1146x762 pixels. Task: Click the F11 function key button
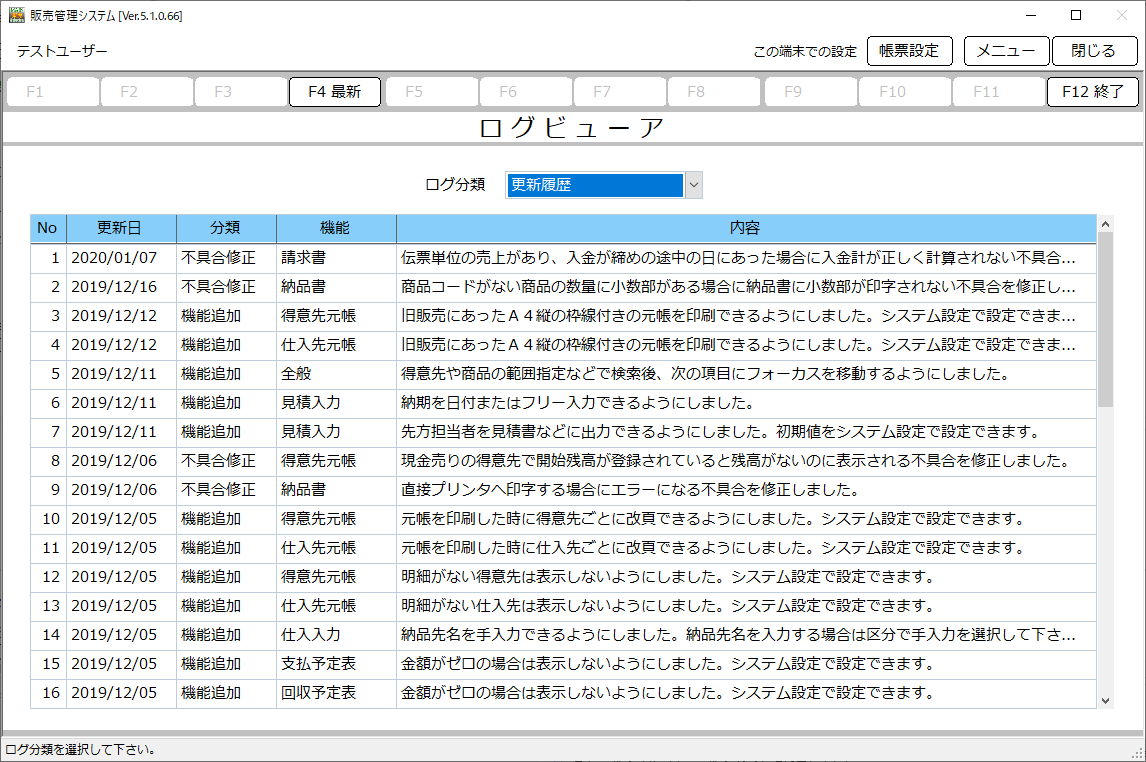point(999,92)
